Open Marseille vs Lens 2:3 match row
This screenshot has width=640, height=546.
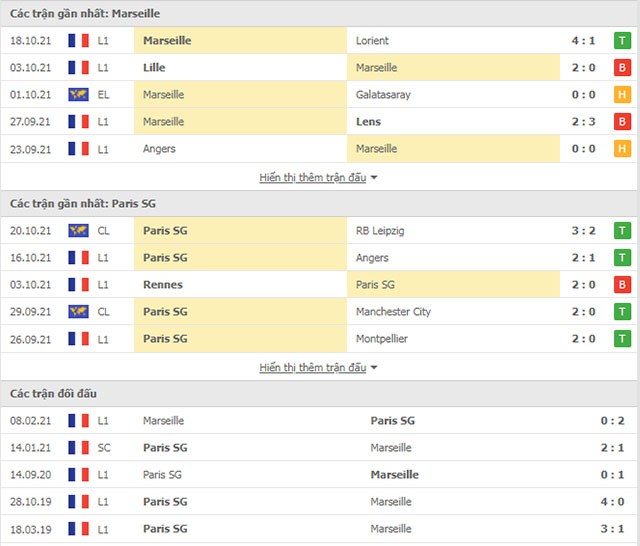(x=319, y=122)
